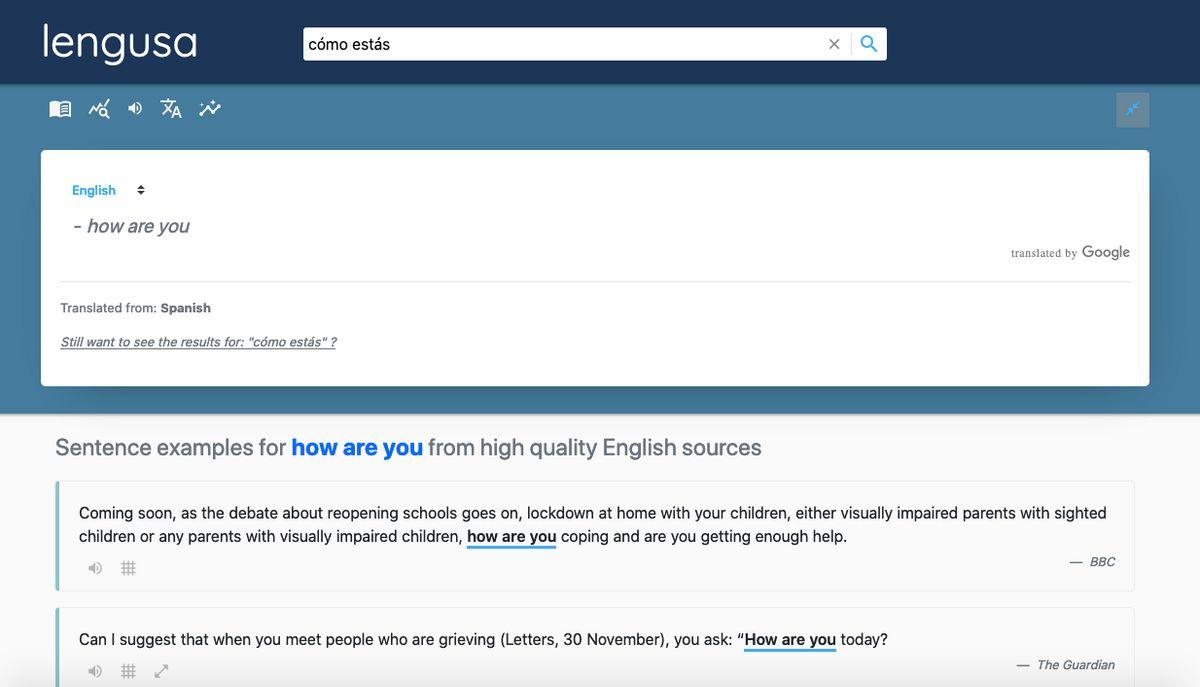Viewport: 1200px width, 687px height.
Task: Click the language selector up-down arrows
Action: [141, 190]
